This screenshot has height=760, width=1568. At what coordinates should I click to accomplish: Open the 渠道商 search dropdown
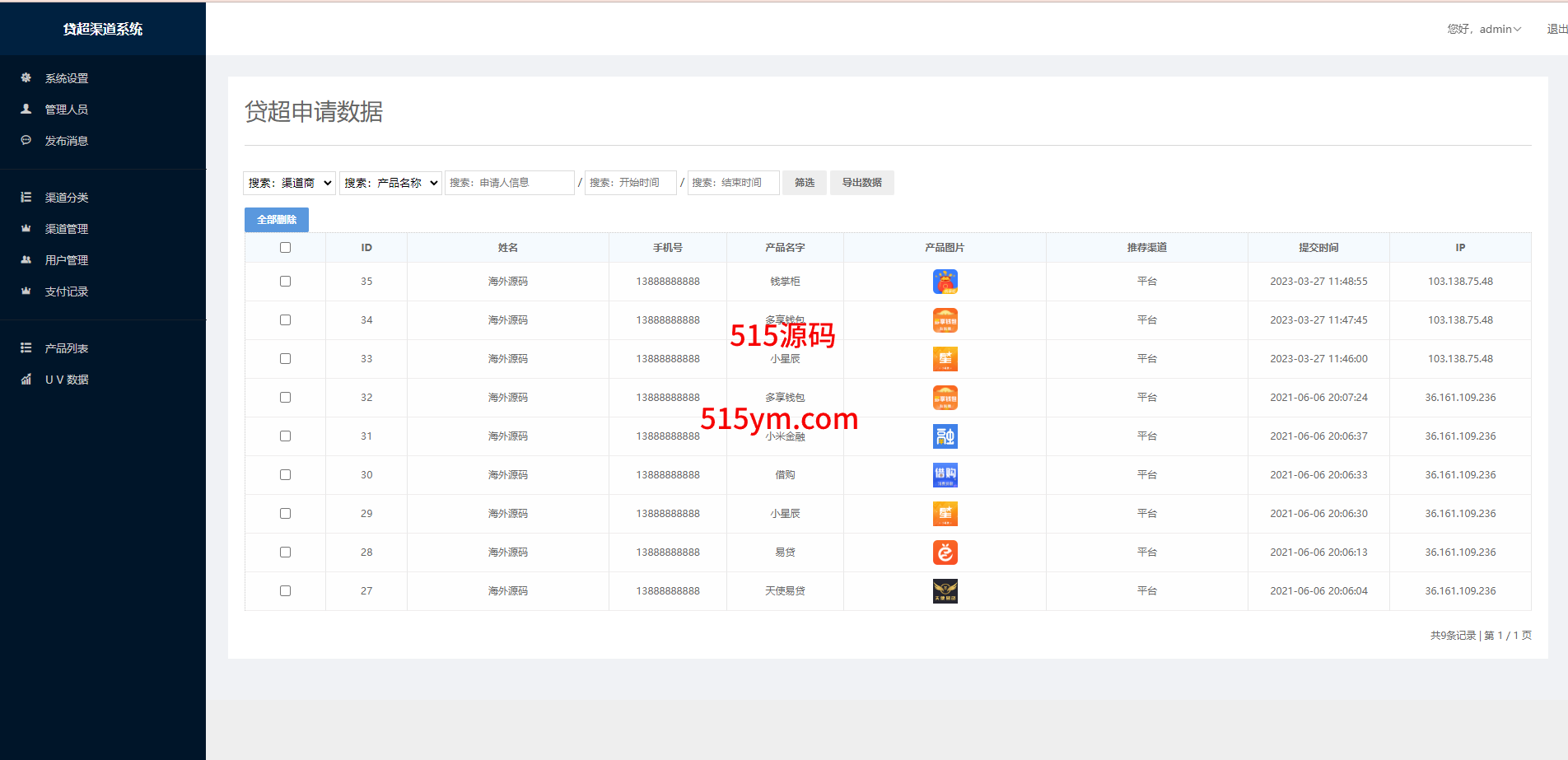pos(289,183)
